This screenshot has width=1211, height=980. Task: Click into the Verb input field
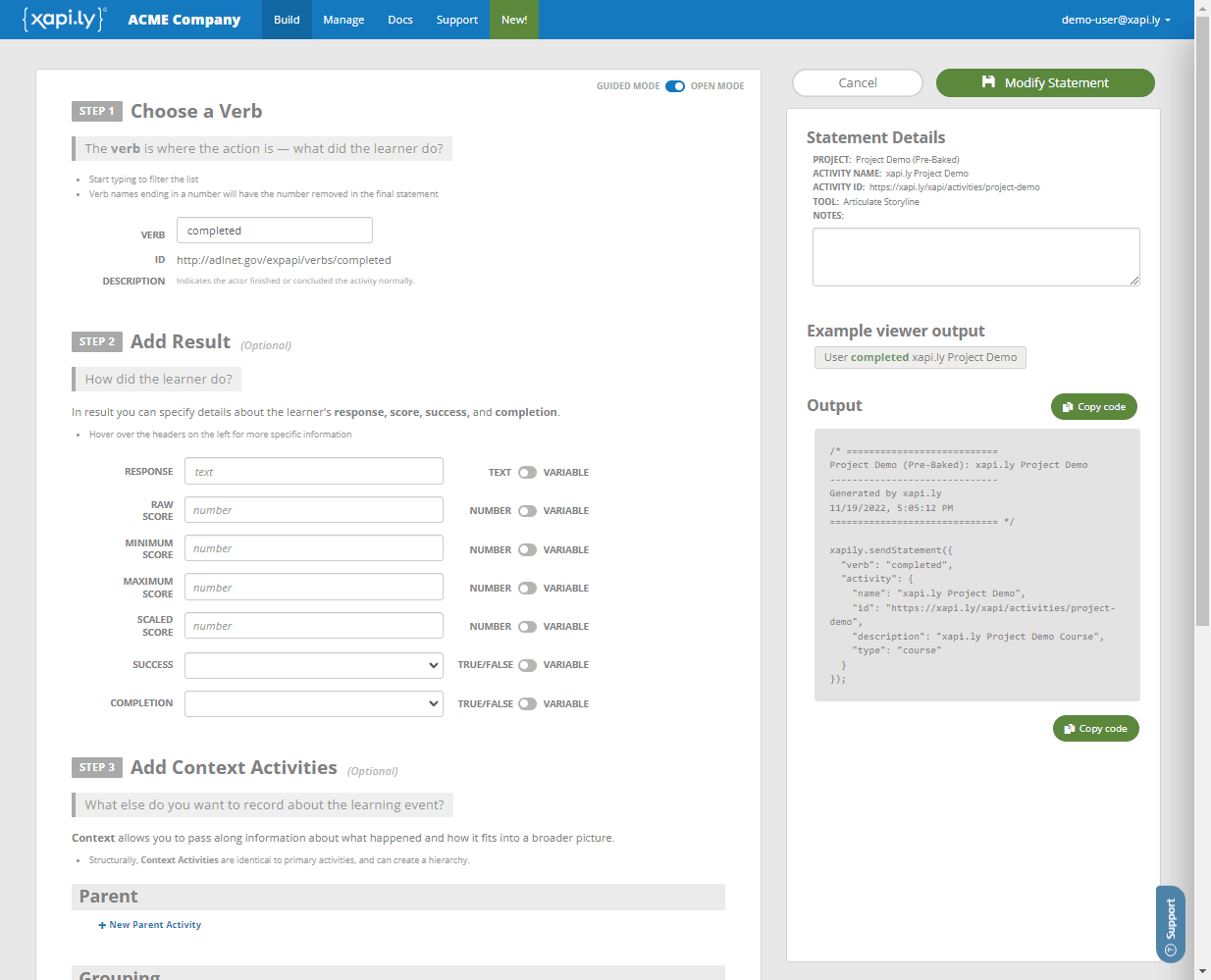275,231
